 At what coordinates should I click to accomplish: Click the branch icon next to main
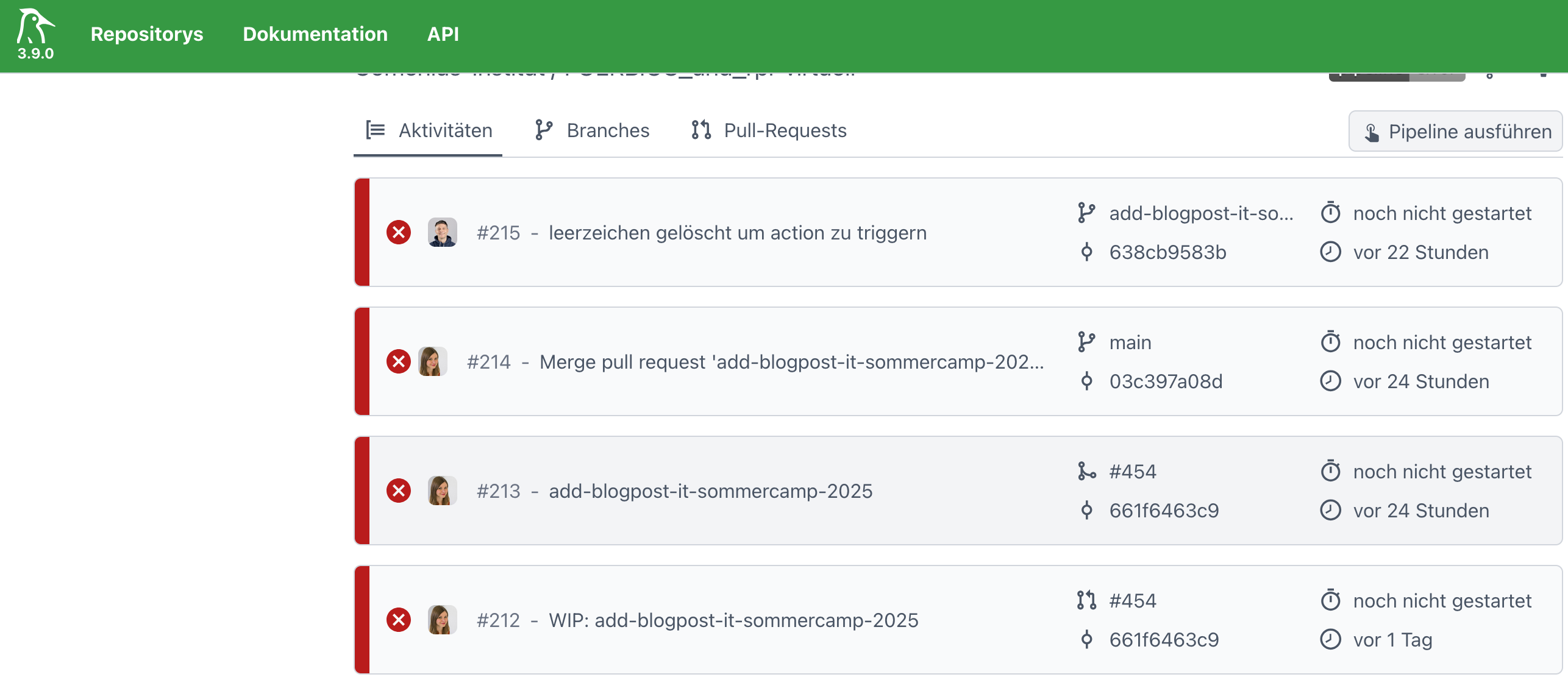pos(1086,342)
